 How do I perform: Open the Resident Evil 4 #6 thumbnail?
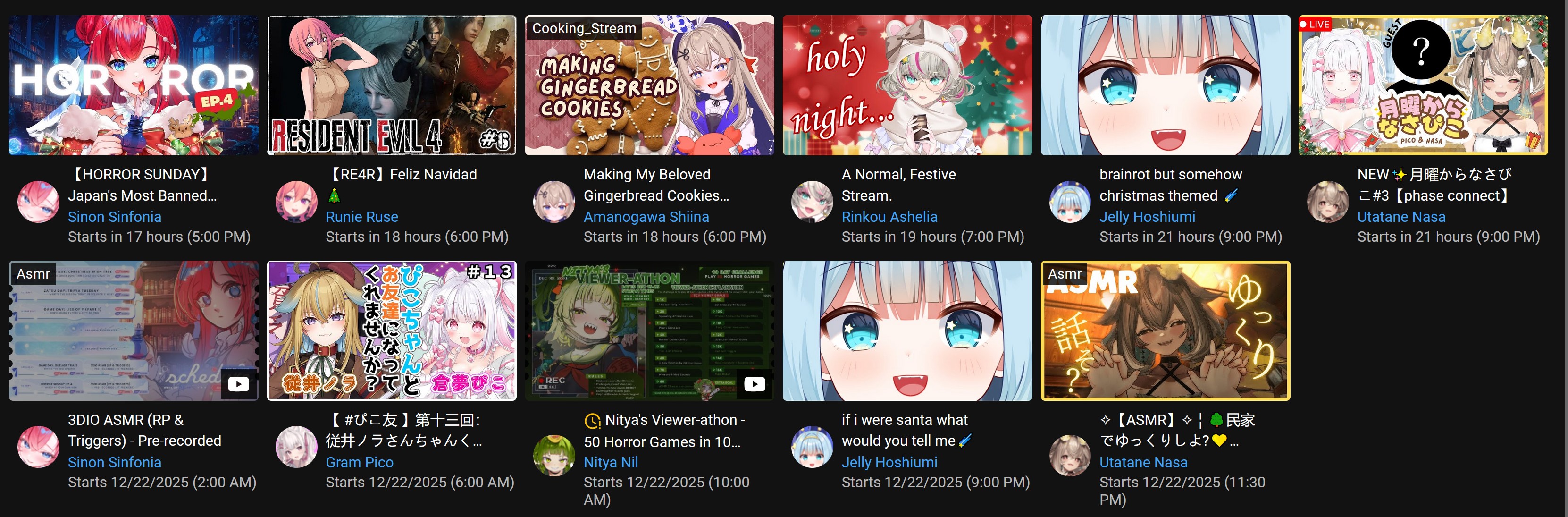pos(392,85)
